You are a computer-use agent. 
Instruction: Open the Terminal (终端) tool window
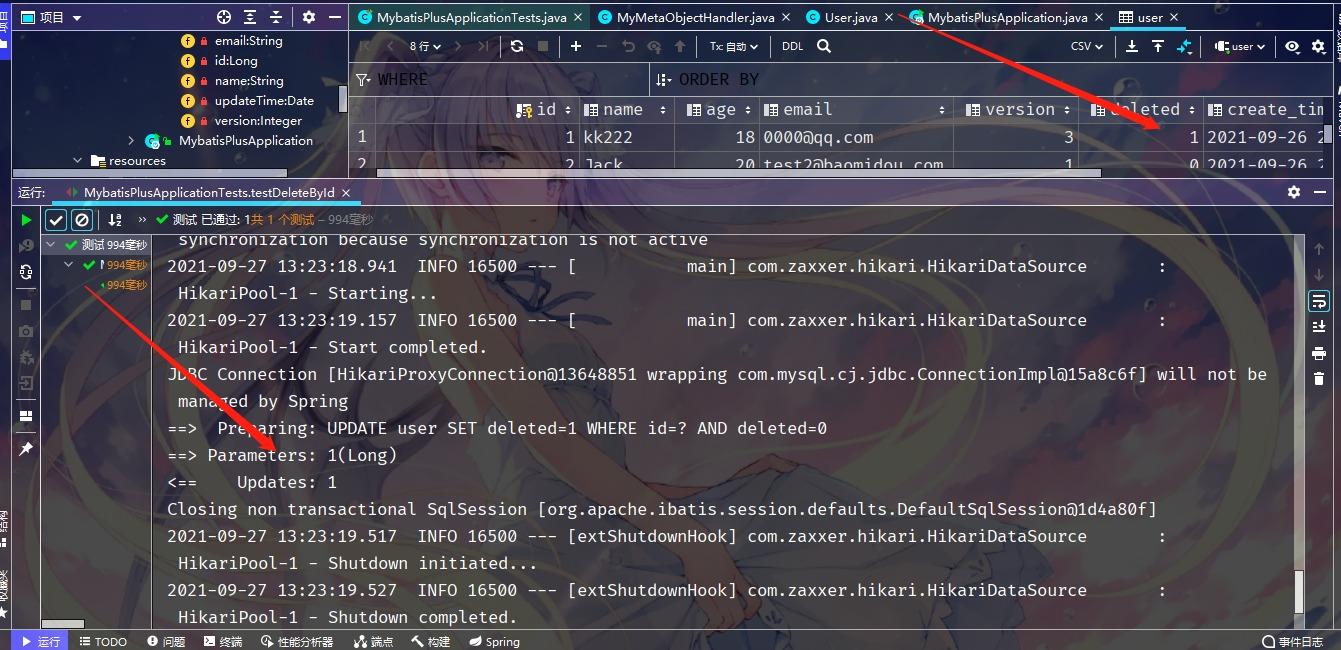pos(222,641)
